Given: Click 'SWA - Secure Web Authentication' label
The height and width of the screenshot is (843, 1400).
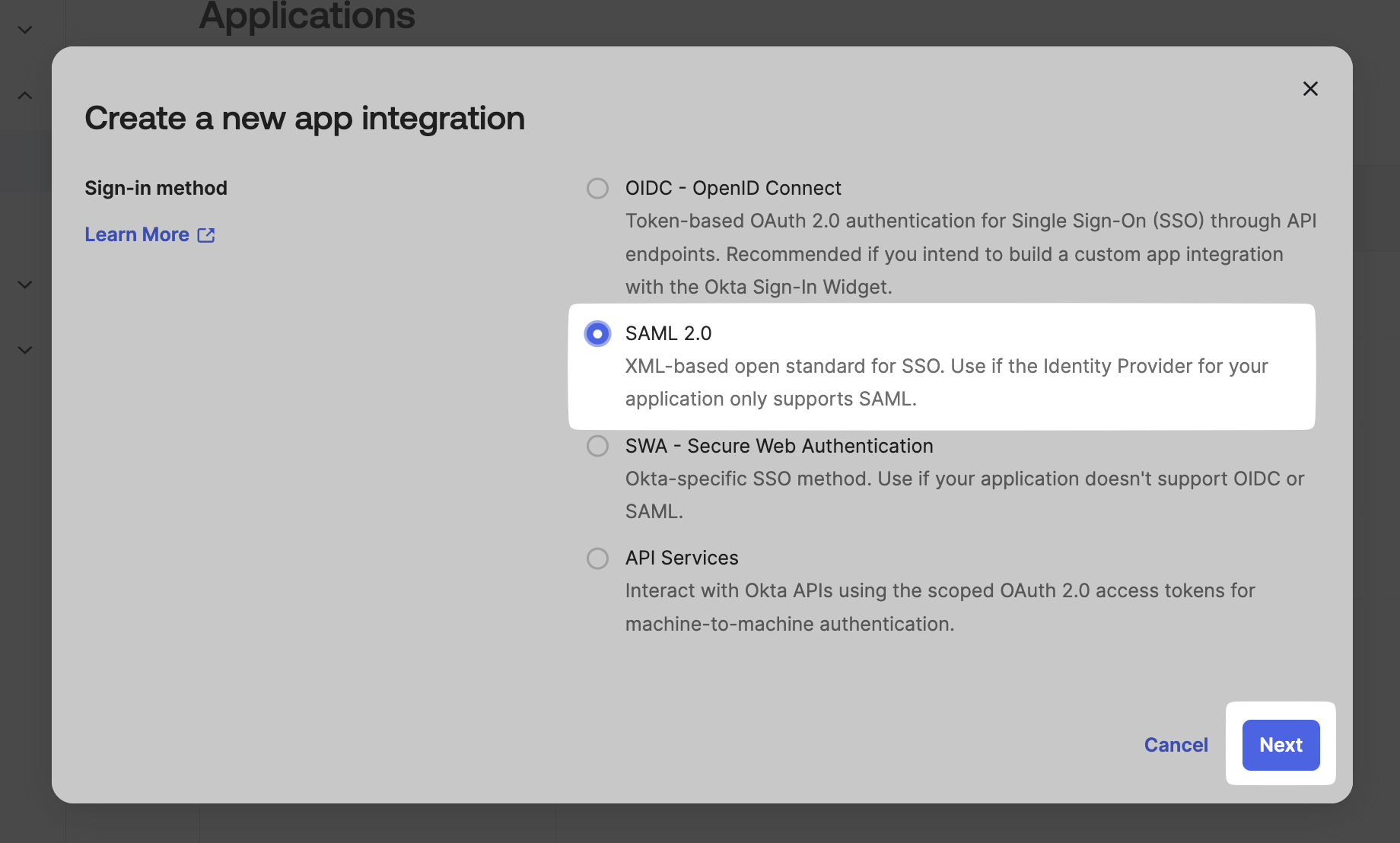Looking at the screenshot, I should click(x=778, y=446).
